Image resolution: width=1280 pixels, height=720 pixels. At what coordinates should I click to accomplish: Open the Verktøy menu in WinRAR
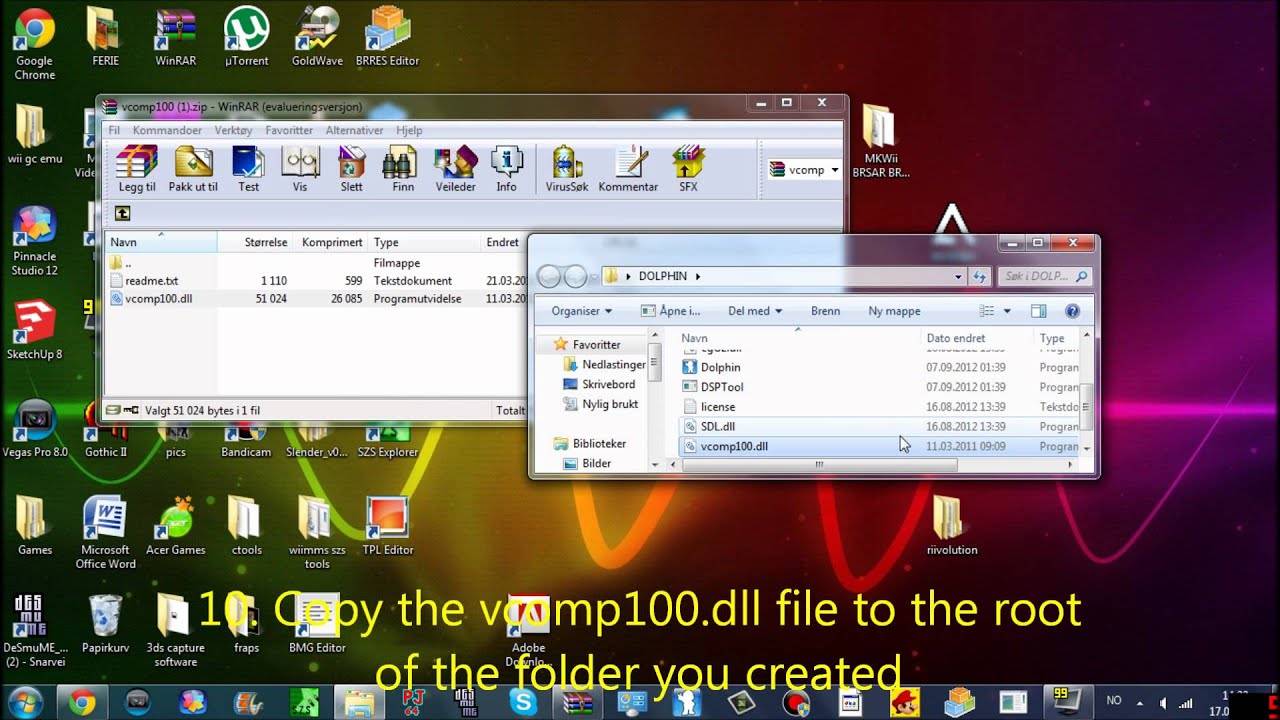tap(233, 130)
